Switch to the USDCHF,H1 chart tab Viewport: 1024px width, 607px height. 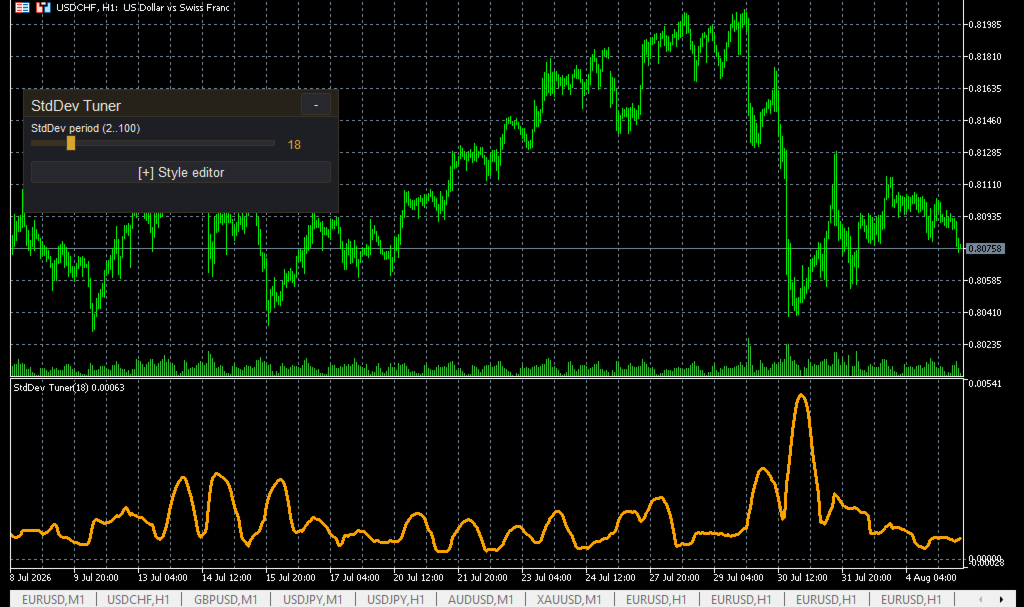[x=138, y=599]
